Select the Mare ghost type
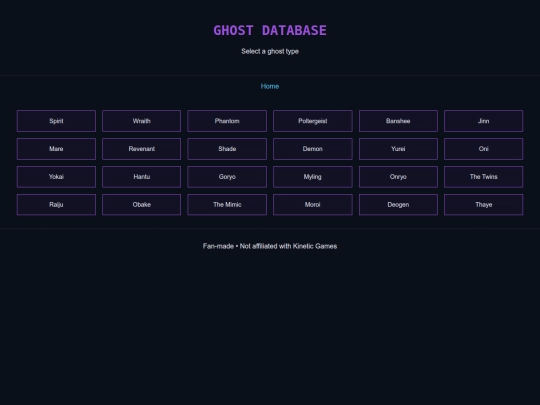Screen dimensions: 540x405 point(56,149)
